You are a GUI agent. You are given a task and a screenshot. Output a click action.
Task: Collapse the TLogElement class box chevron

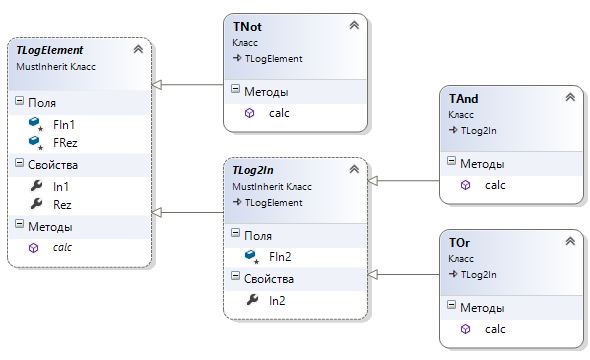tap(138, 49)
